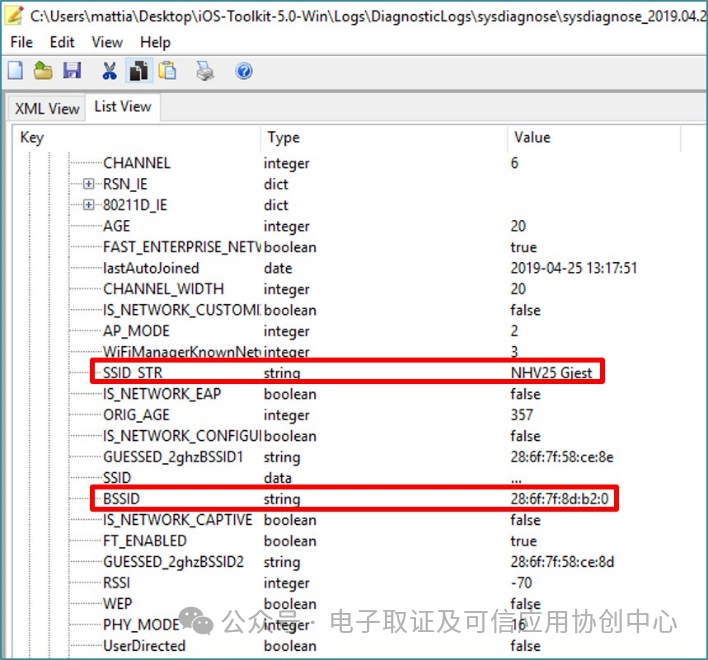Screen dimensions: 708x660
Task: Click the lastAutoJoined type date
Action: [278, 268]
